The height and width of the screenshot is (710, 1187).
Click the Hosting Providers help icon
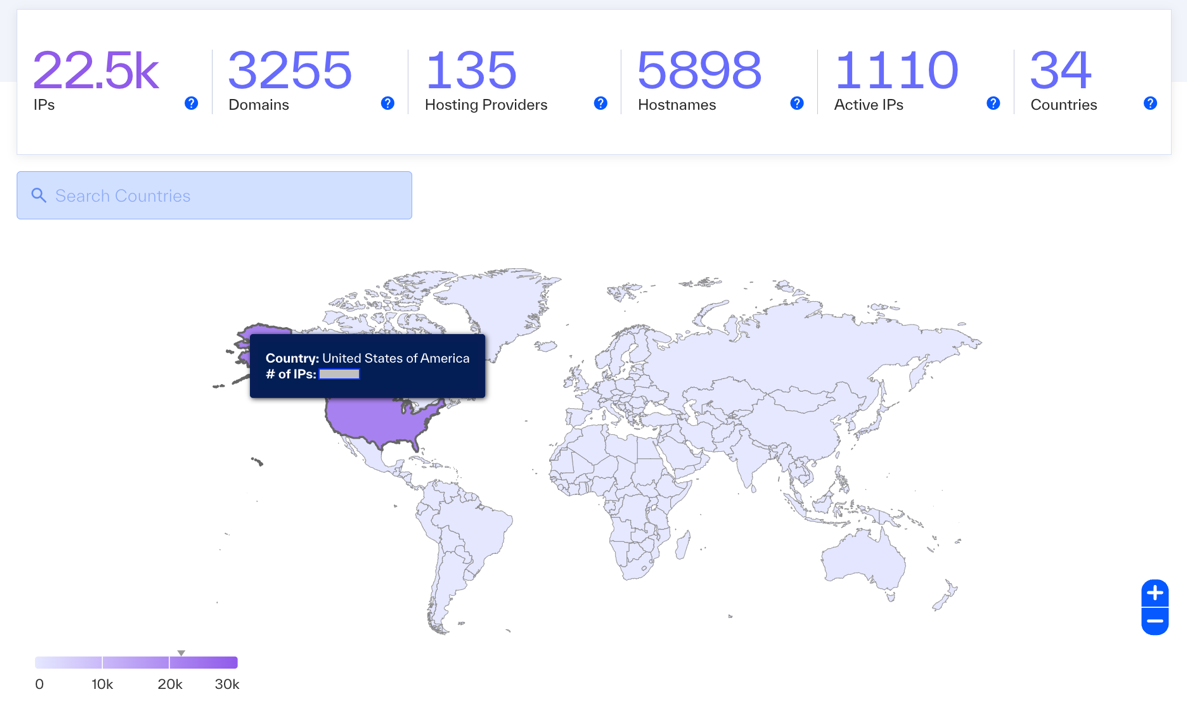click(600, 103)
